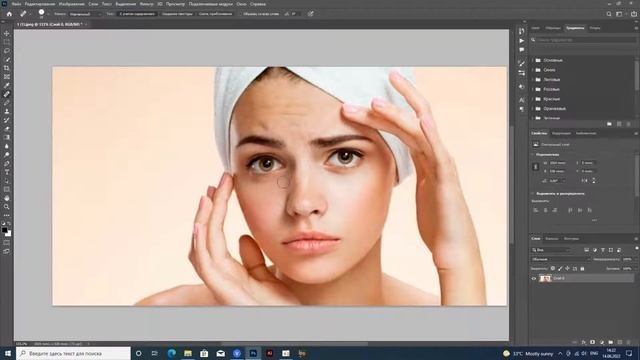Image resolution: width=640 pixels, height=360 pixels.
Task: Add layer style with fx icon
Action: coord(584,342)
